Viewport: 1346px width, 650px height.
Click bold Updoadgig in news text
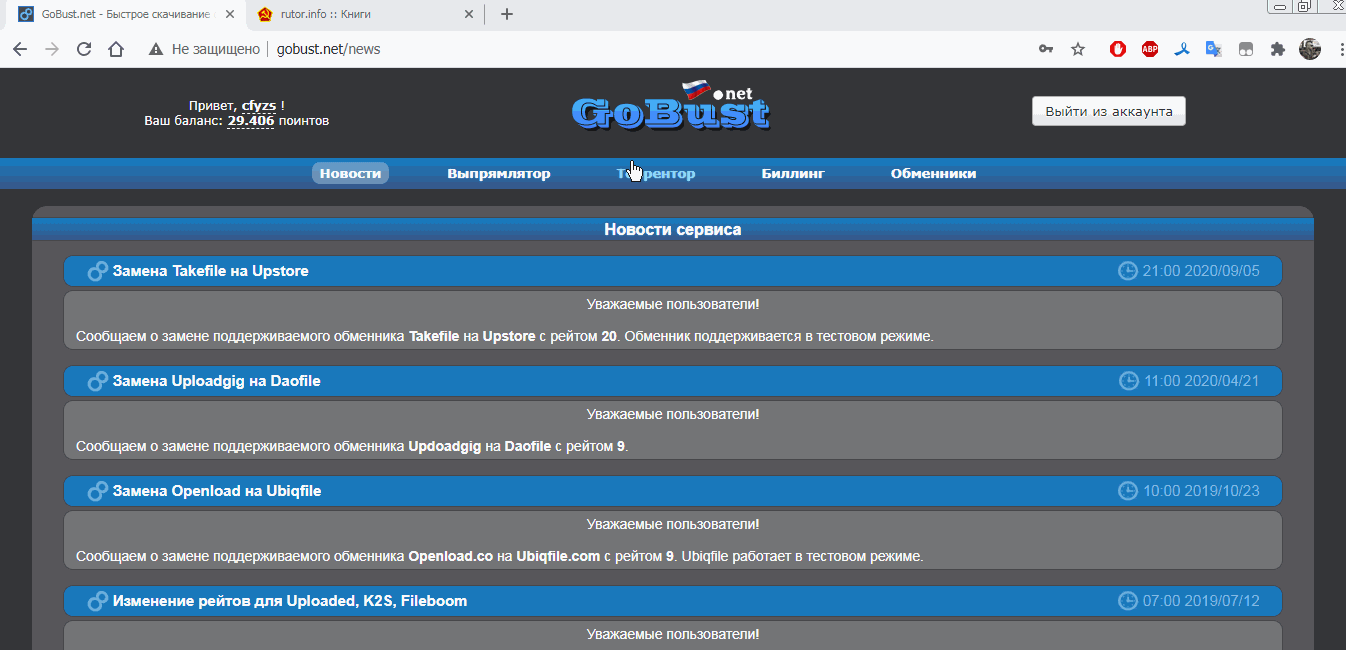click(445, 447)
